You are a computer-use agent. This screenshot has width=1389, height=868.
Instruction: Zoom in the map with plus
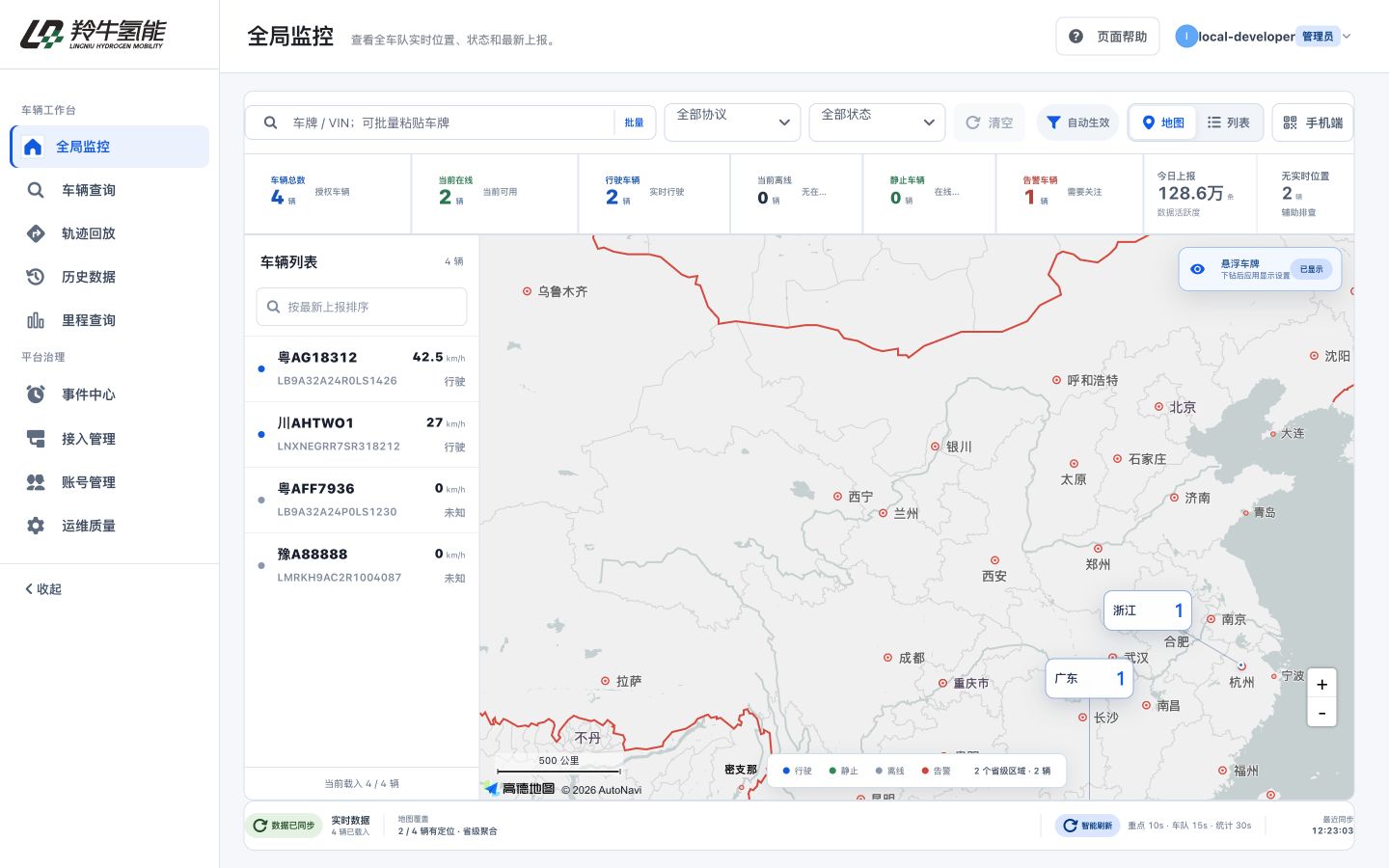point(1321,684)
